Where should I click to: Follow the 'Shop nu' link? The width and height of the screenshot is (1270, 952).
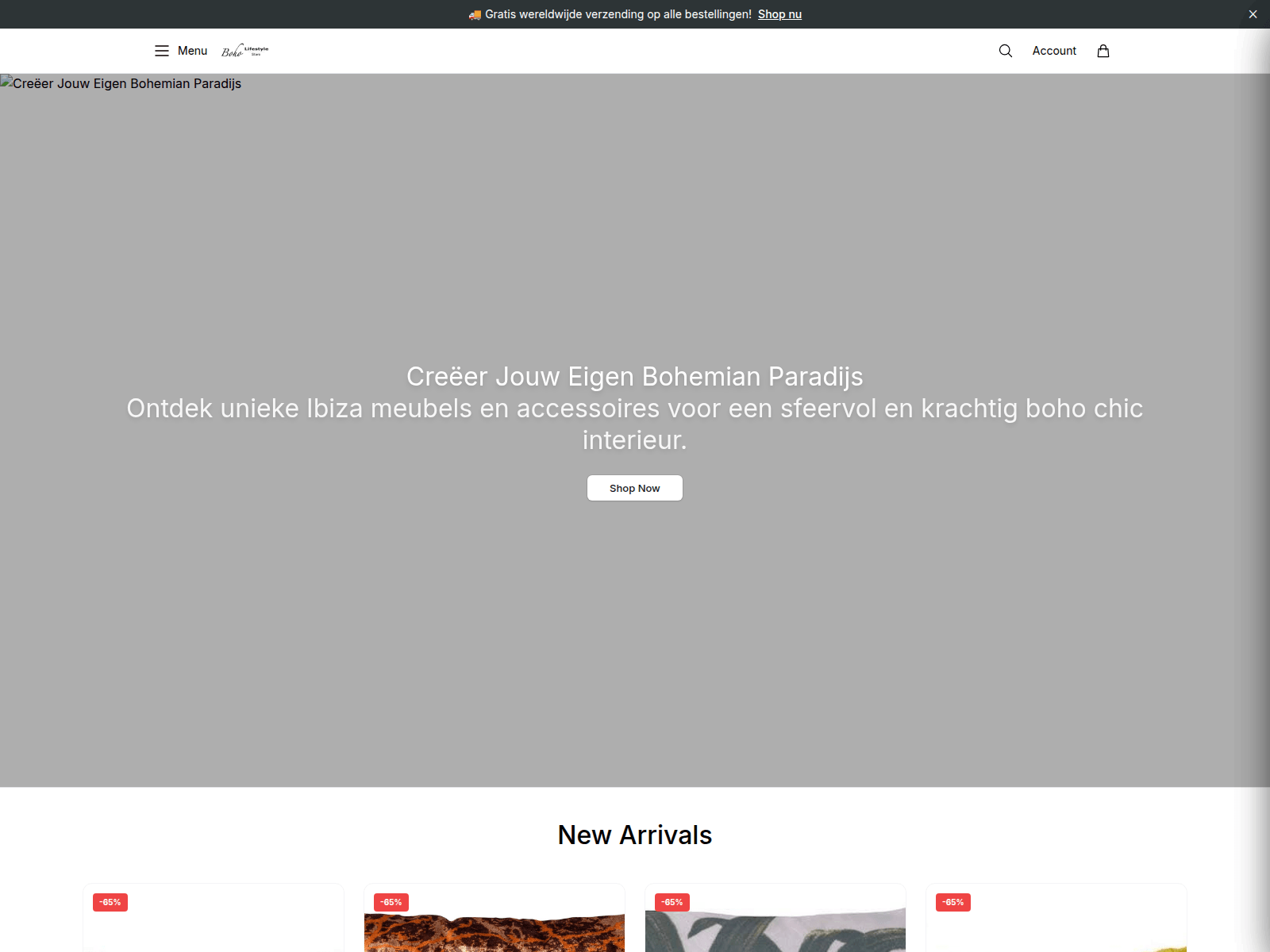pos(779,14)
